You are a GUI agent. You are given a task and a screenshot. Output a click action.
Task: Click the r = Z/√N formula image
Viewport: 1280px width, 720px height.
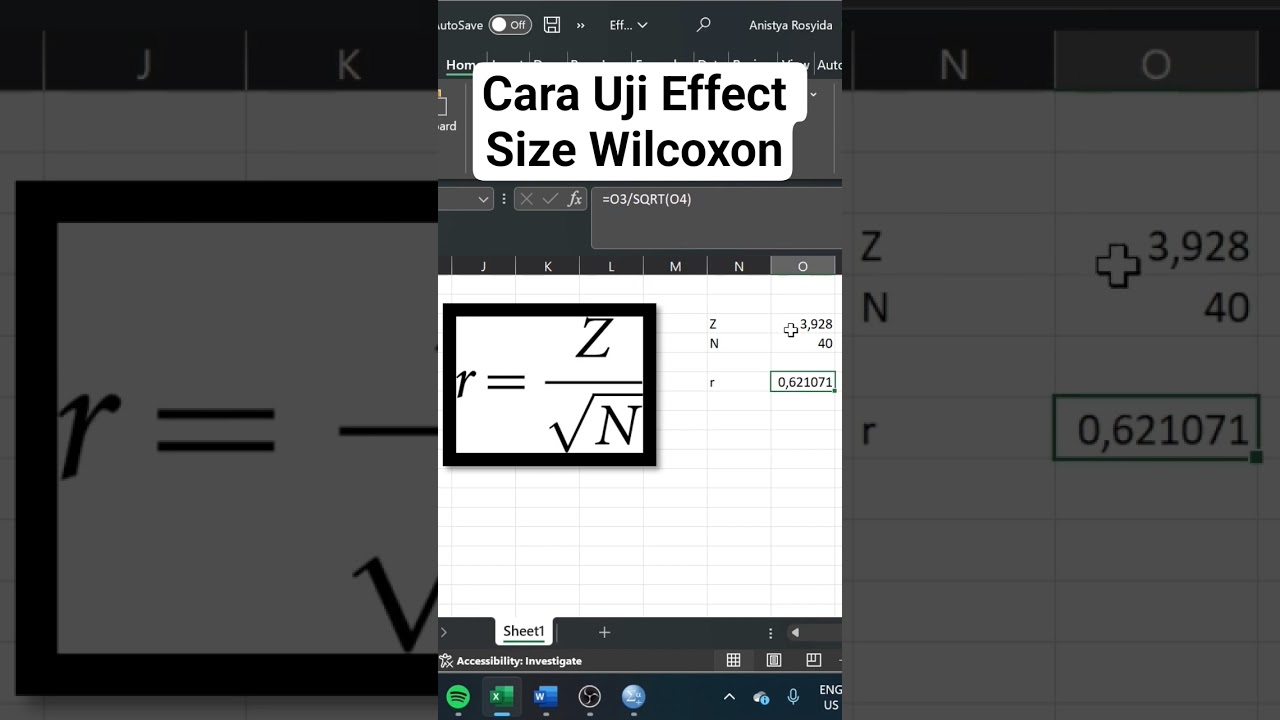coord(549,385)
